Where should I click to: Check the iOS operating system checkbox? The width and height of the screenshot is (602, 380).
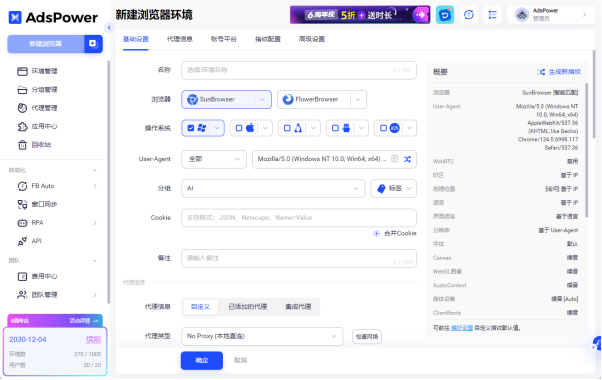(383, 128)
